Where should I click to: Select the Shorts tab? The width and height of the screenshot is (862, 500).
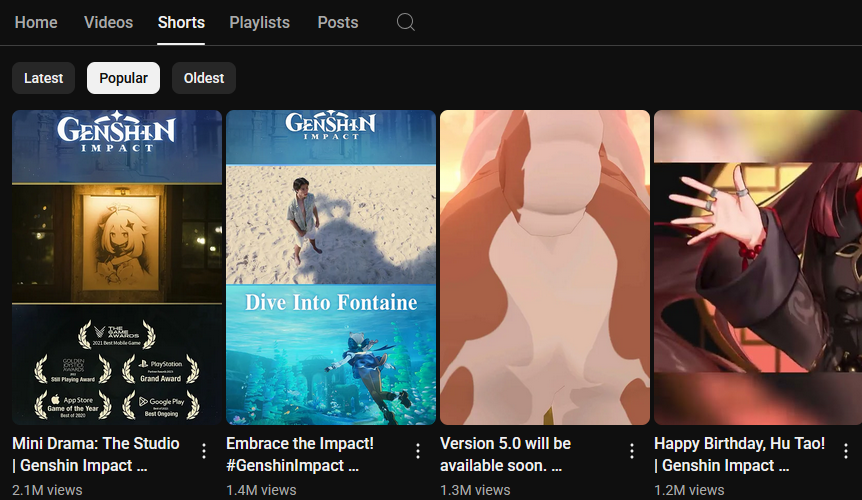point(181,23)
